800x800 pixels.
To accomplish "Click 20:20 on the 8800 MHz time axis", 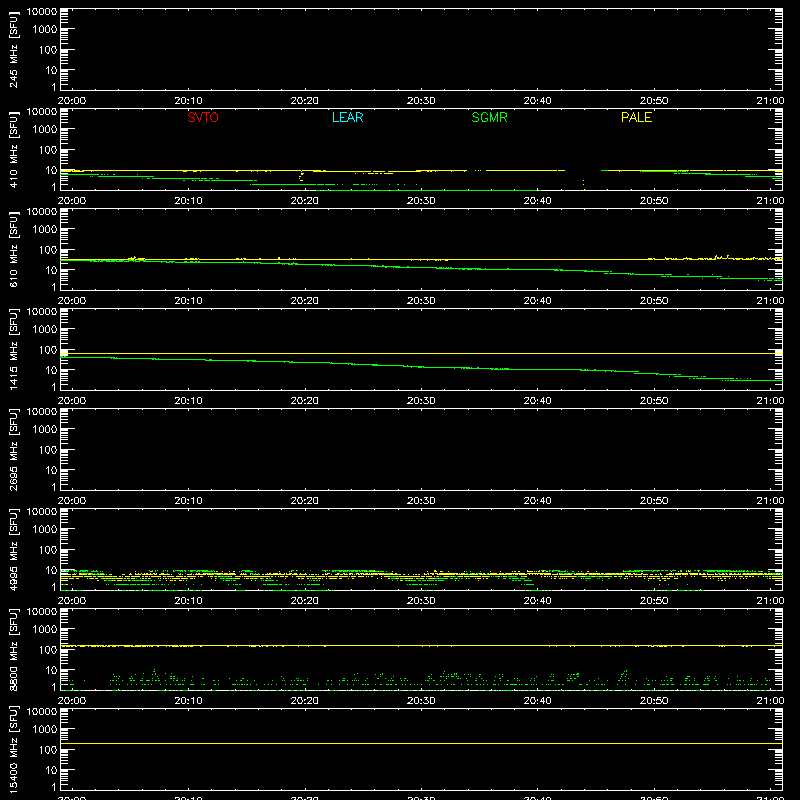I will pos(305,701).
